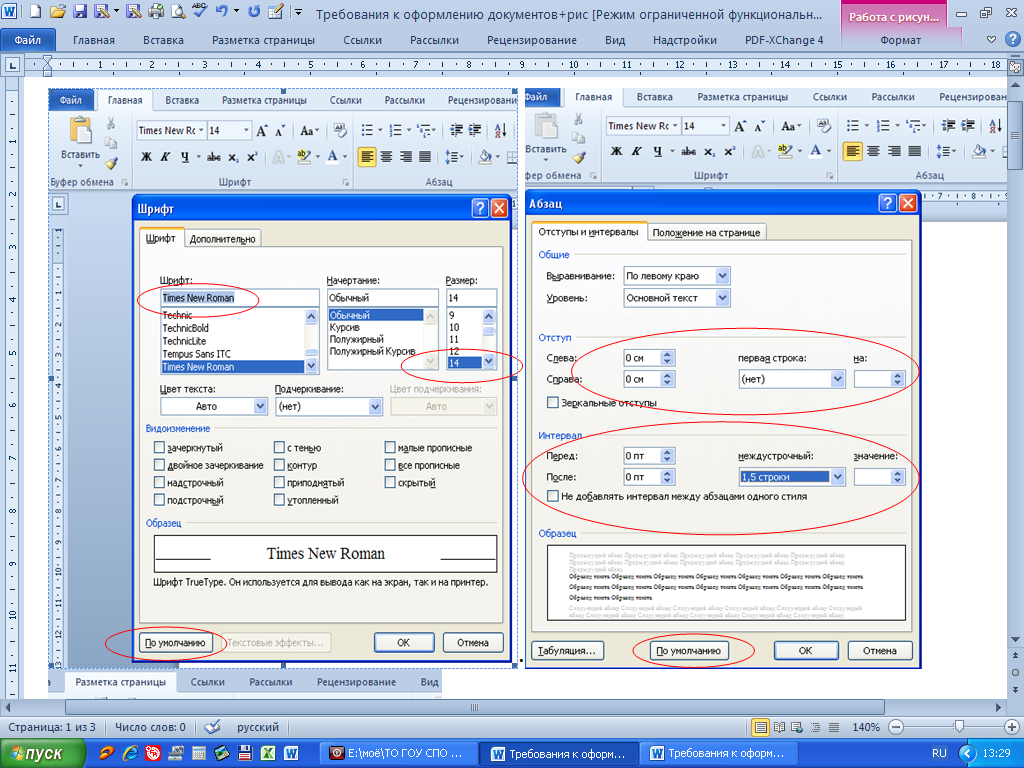1024x768 pixels.
Task: Open the Customize Quick Access Toolbar dropdown arrow
Action: click(298, 11)
